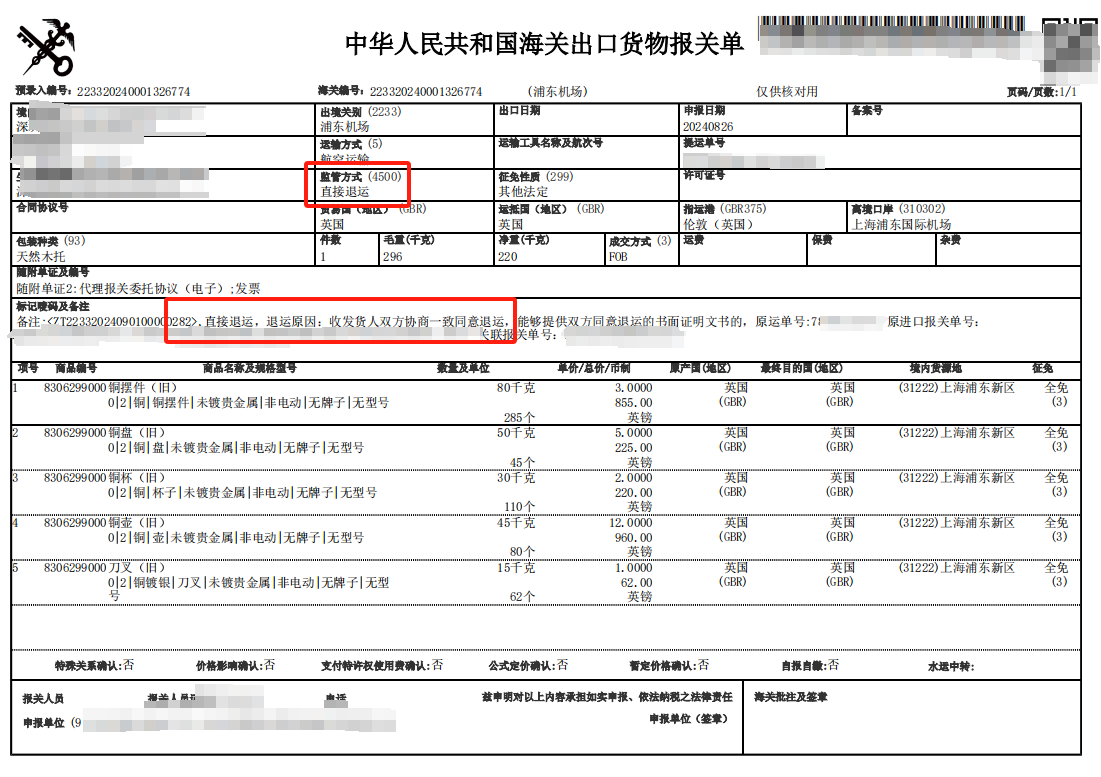The height and width of the screenshot is (777, 1101).
Task: Click packaging type 天然木托
Action: pos(41,257)
